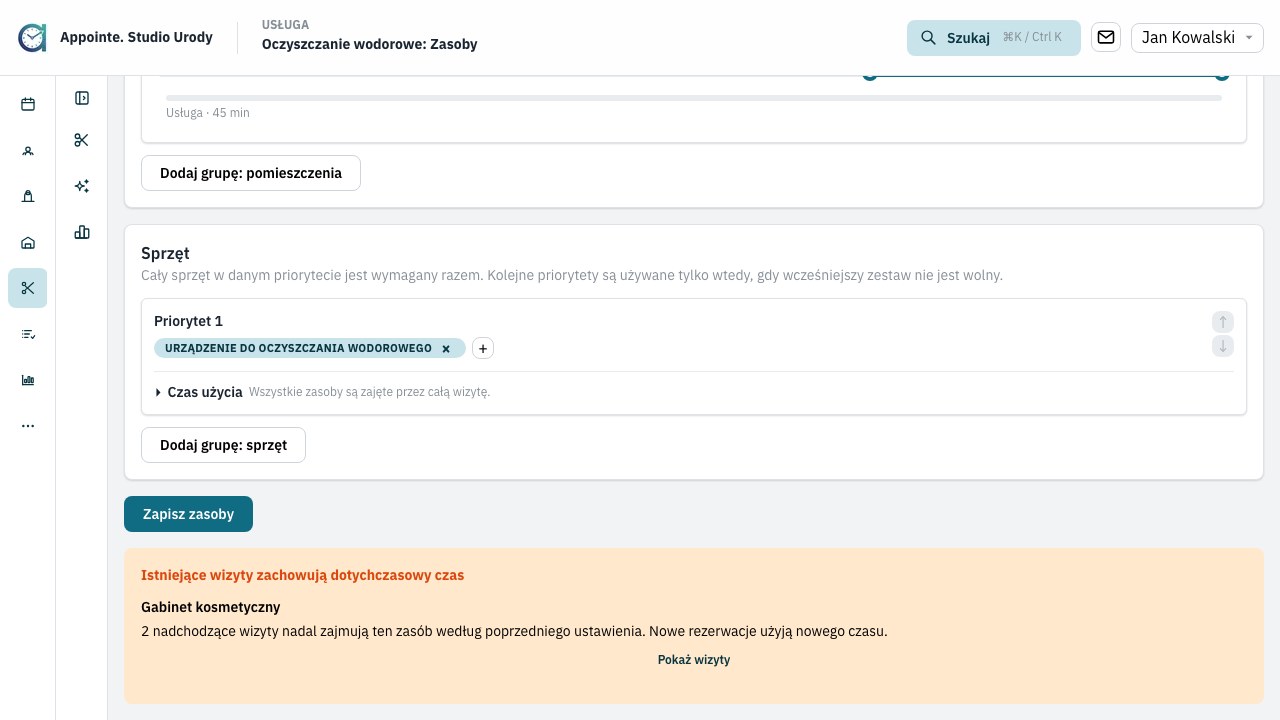The height and width of the screenshot is (720, 1280).
Task: Click the Gabinet kosmetyczny heading in the warning
Action: tap(210, 607)
